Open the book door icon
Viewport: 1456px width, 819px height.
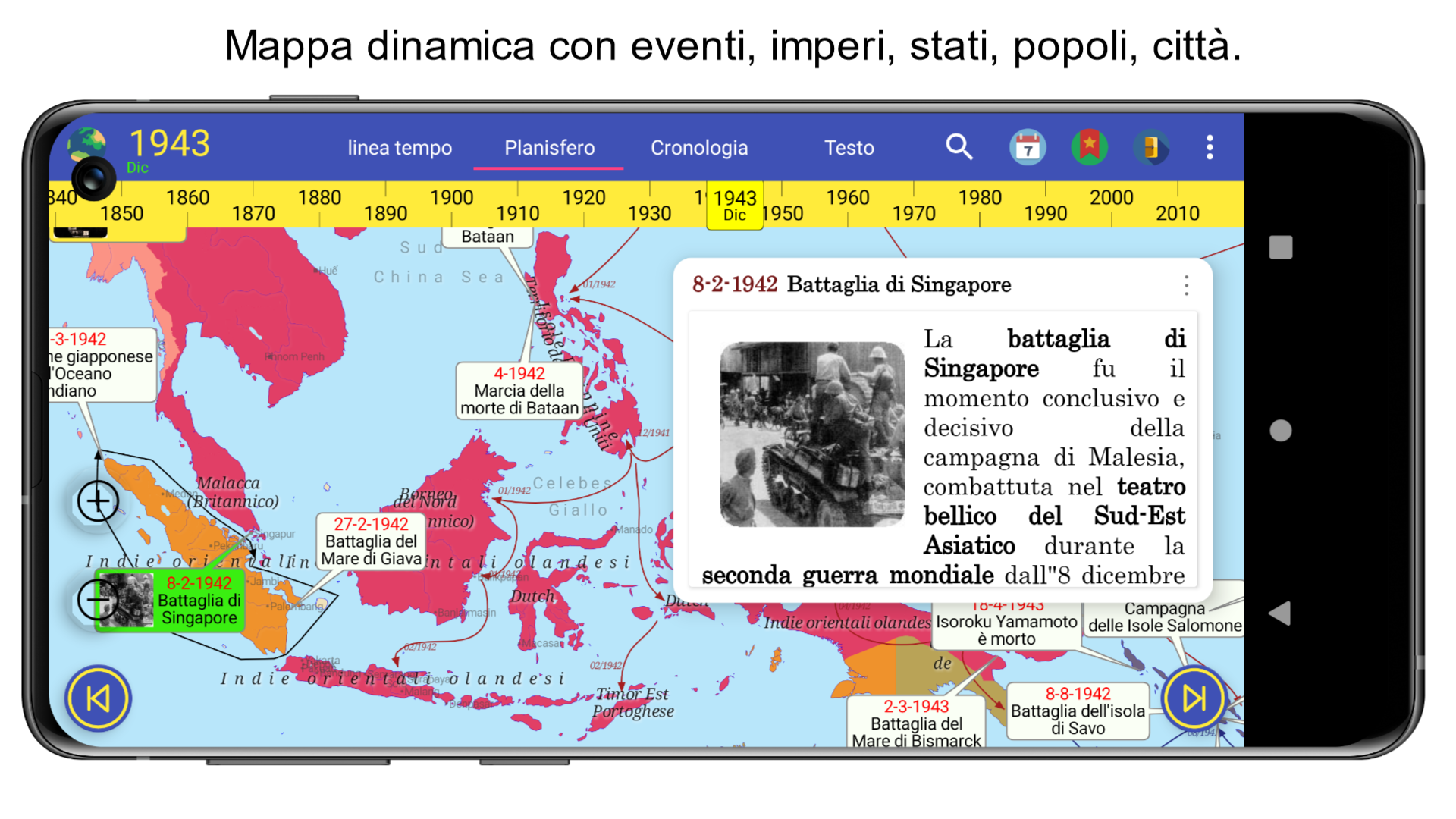point(1151,147)
